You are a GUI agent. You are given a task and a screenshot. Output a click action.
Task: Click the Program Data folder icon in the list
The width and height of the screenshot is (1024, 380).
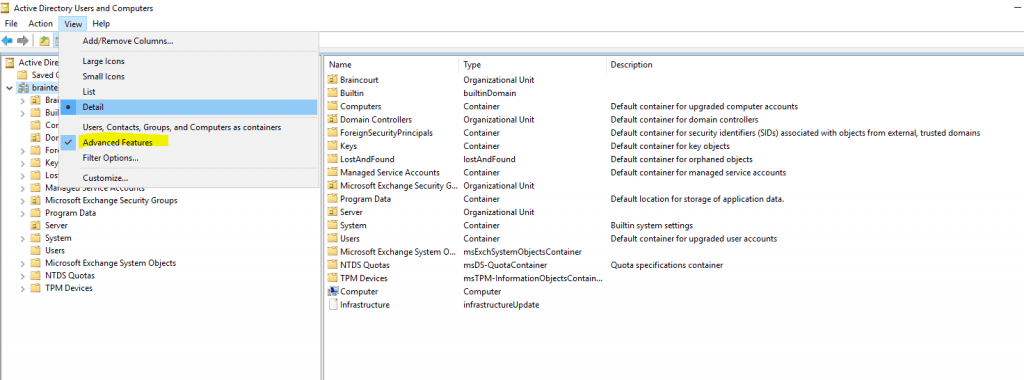(x=332, y=198)
